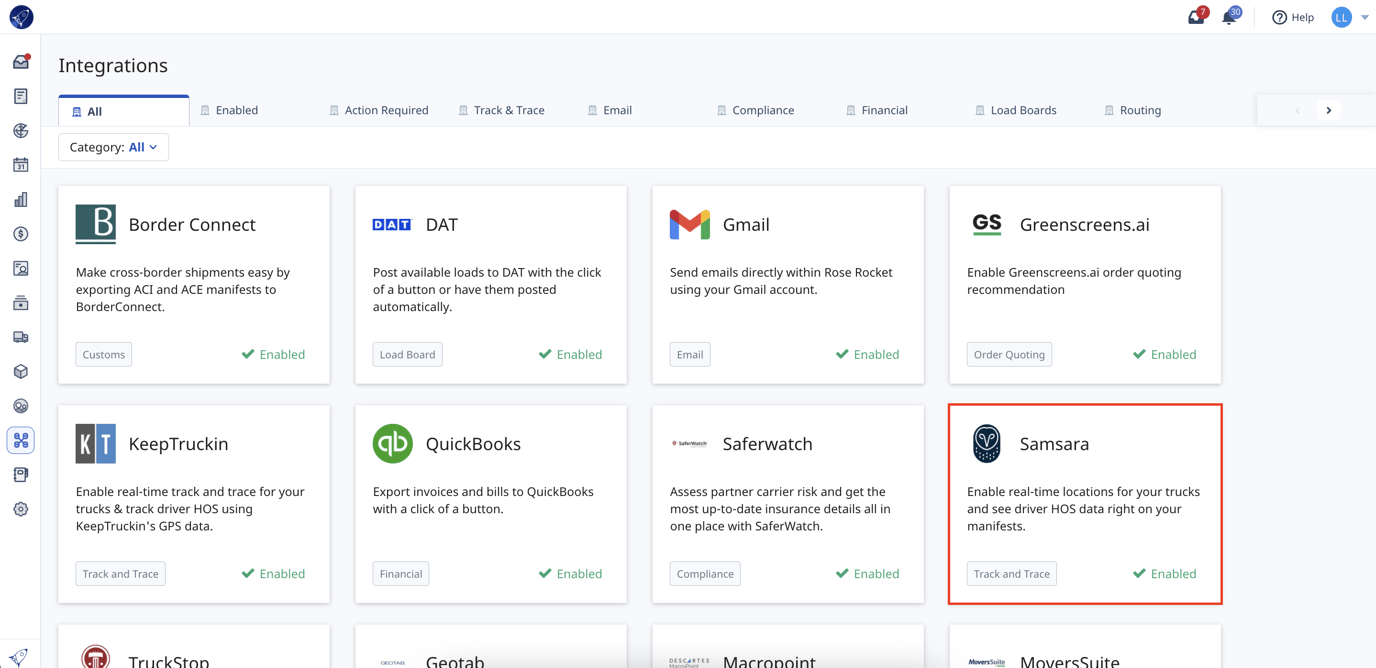Open the inbox tray with 7 notifications
Viewport: 1376px width, 668px height.
tap(1196, 17)
